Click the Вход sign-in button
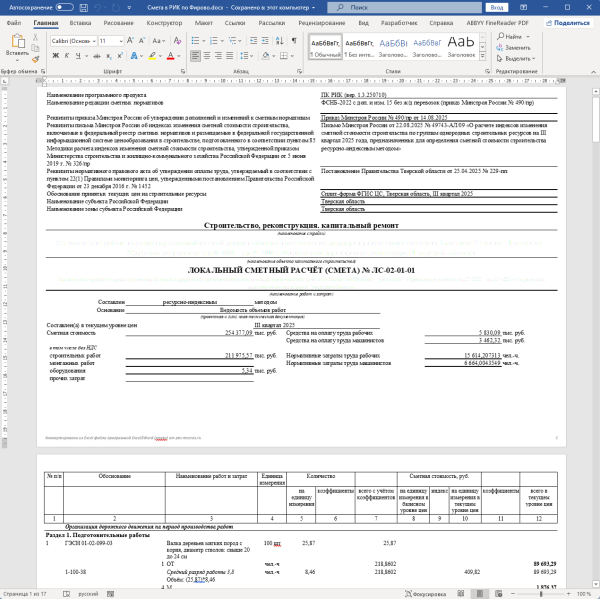The image size is (600, 599). tap(497, 7)
